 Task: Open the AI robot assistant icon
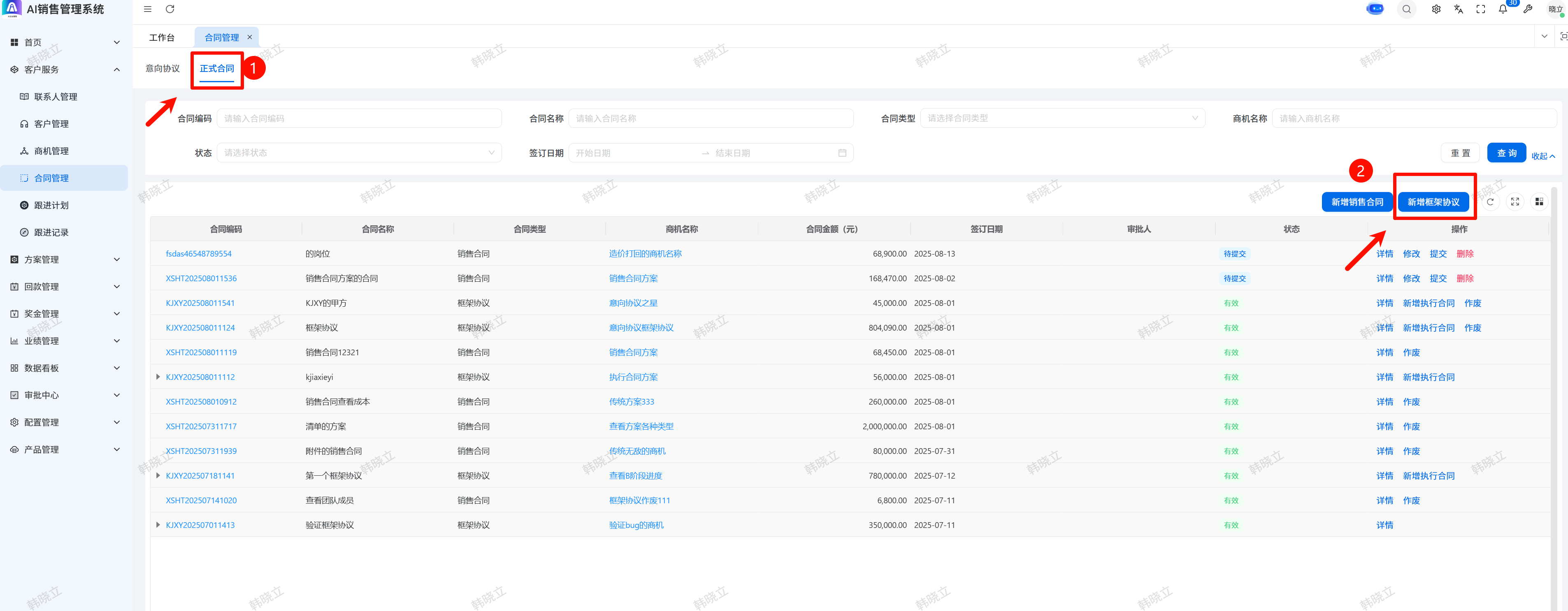1375,9
